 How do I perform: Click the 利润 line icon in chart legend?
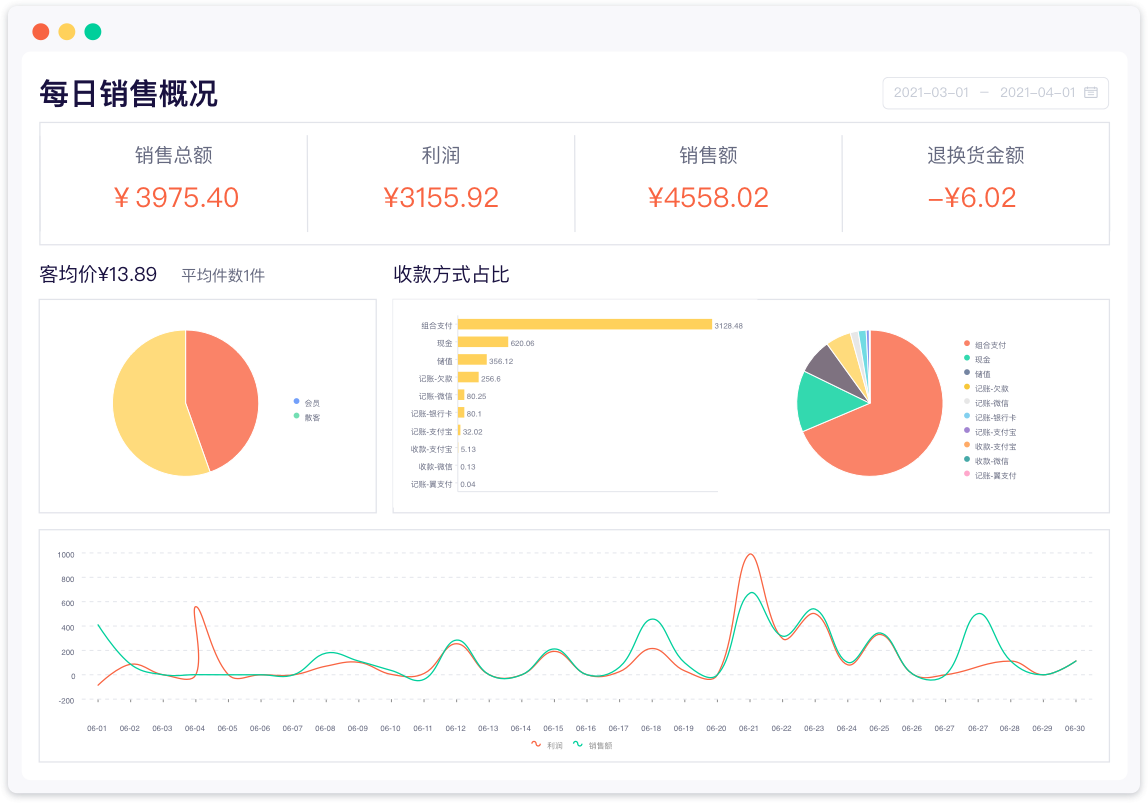point(536,745)
